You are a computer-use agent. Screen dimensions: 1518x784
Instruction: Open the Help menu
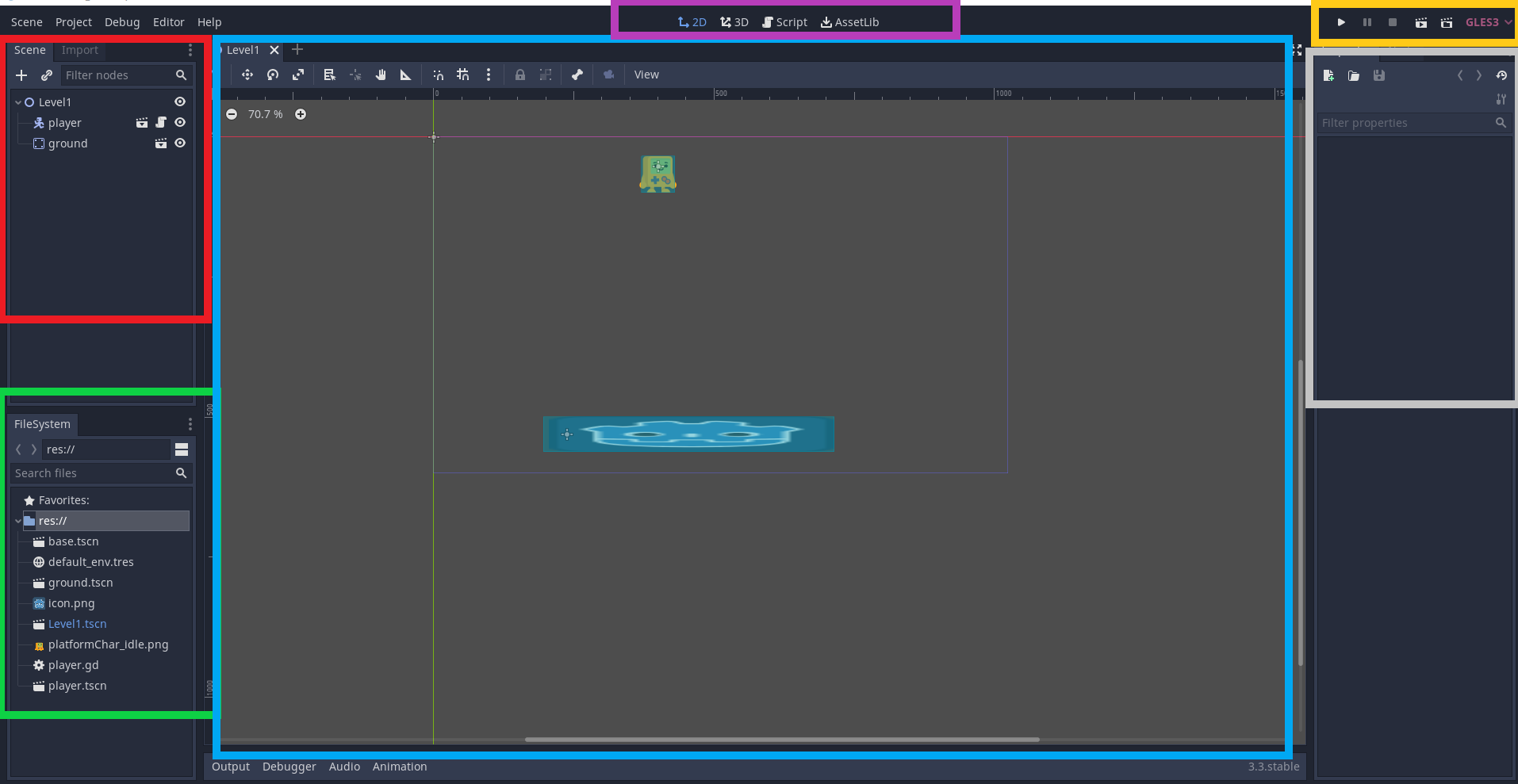pyautogui.click(x=209, y=22)
